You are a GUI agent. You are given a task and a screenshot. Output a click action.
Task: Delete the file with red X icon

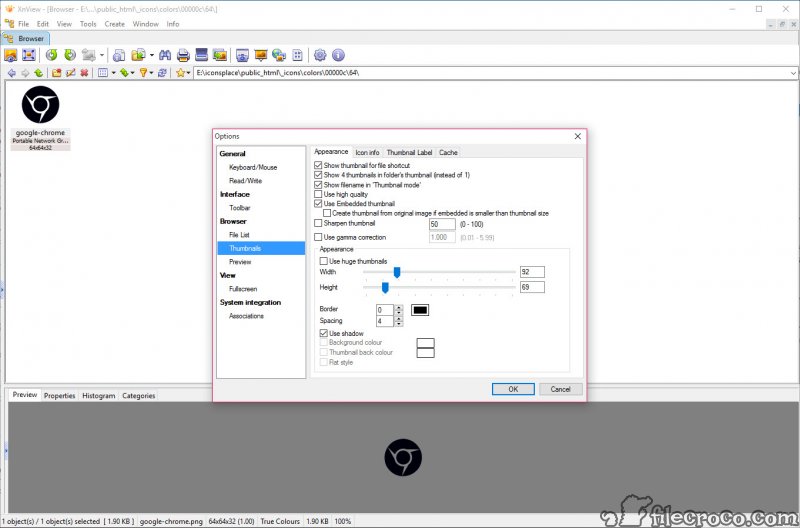(84, 73)
